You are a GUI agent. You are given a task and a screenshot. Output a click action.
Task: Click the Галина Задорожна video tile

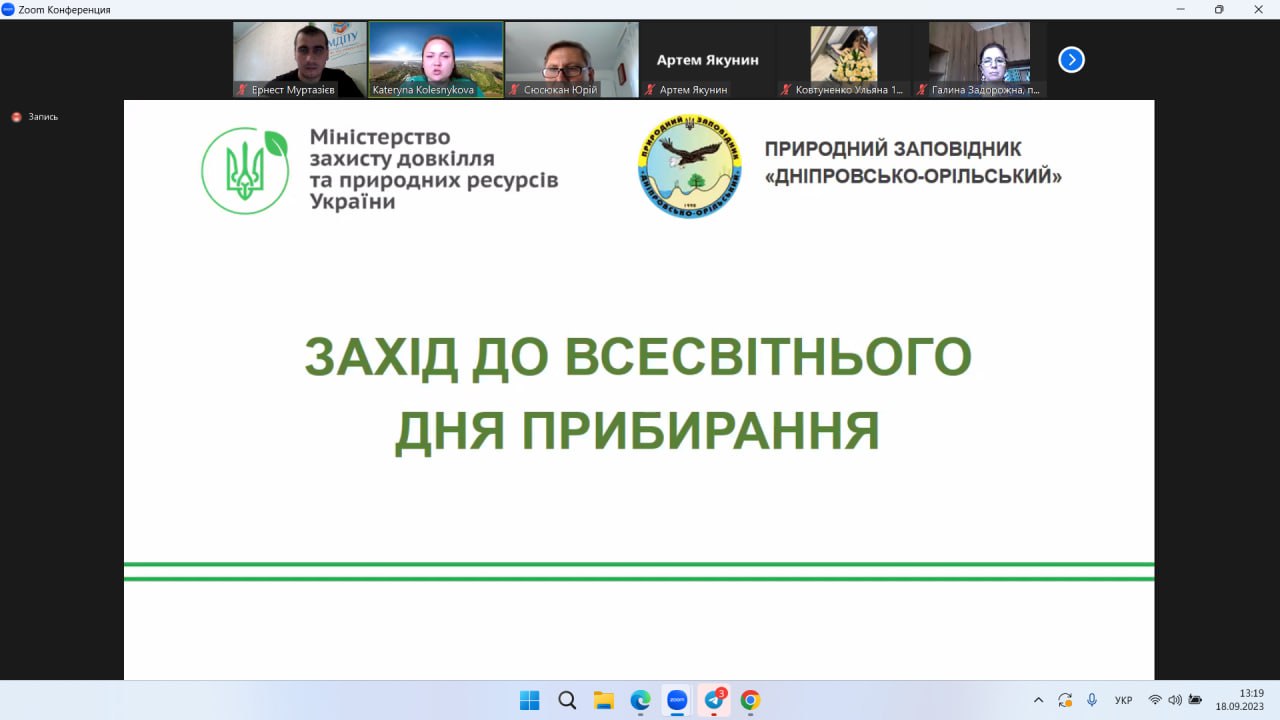[x=979, y=58]
